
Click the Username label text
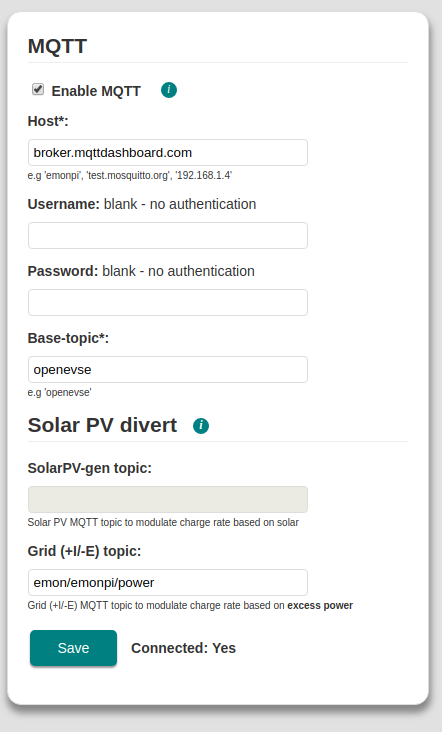click(x=63, y=204)
